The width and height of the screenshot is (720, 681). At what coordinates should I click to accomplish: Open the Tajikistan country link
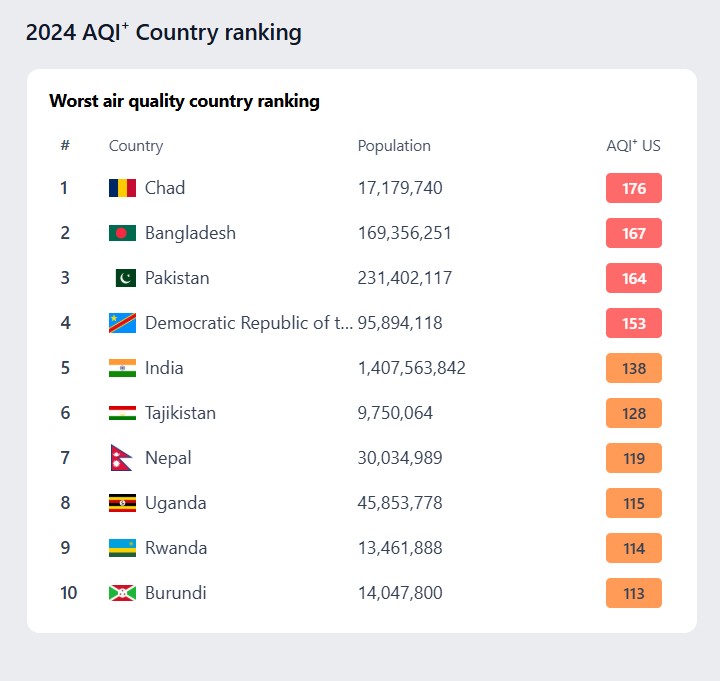(180, 413)
